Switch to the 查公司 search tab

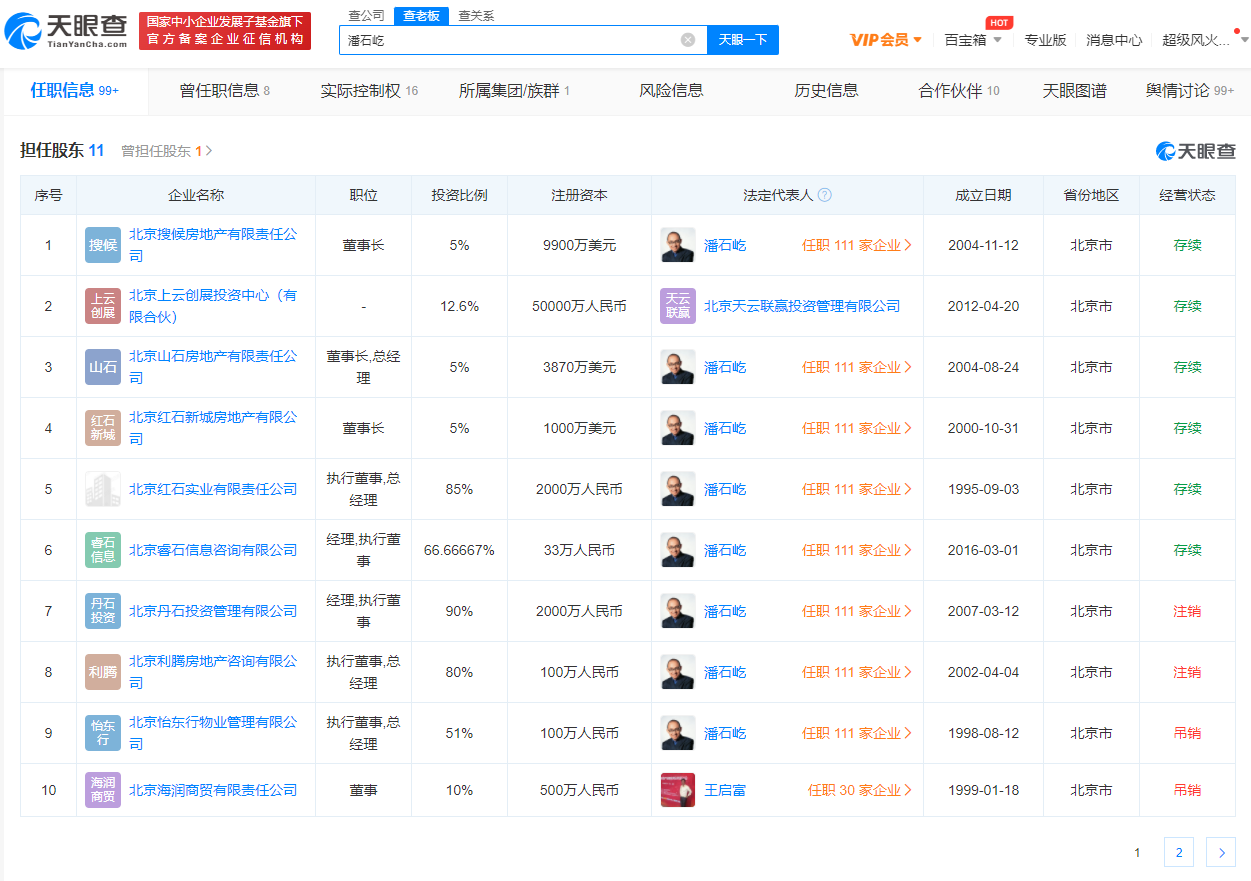point(366,15)
